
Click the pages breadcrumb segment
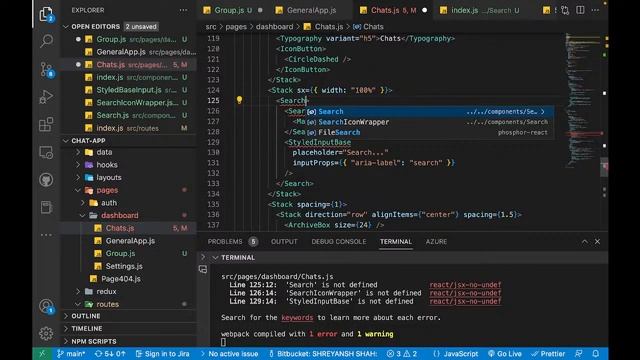point(236,27)
